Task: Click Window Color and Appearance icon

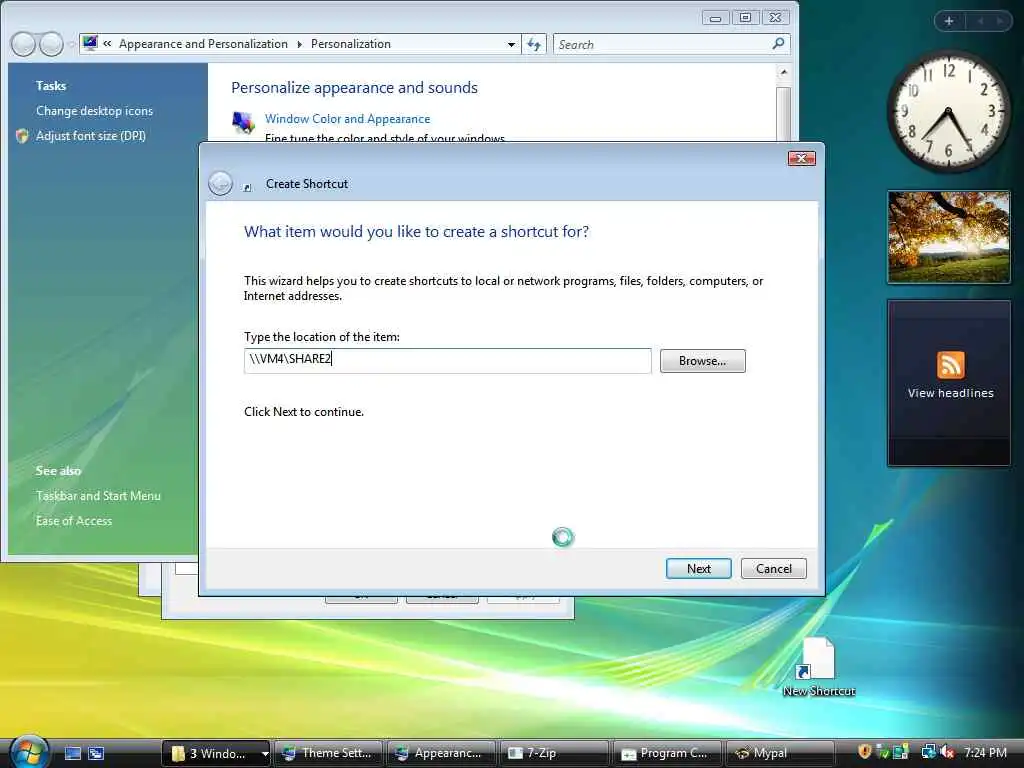Action: 243,122
